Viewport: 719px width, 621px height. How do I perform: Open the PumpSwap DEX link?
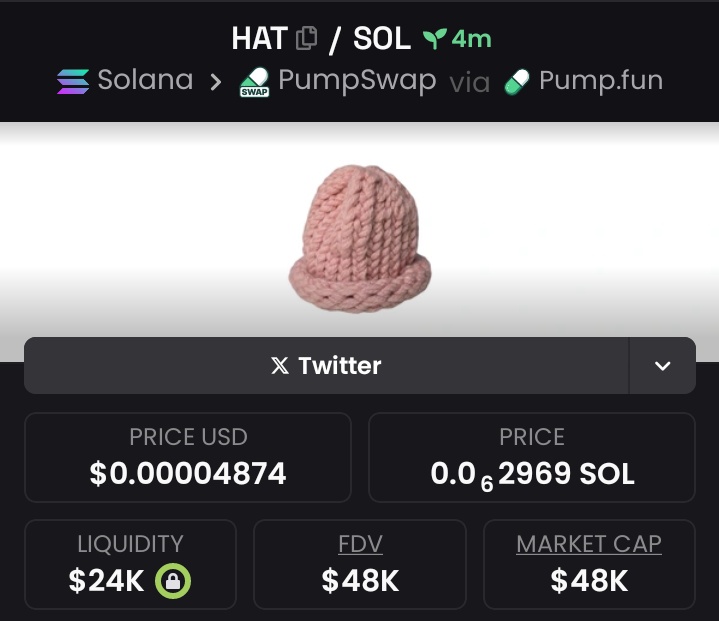(x=338, y=82)
